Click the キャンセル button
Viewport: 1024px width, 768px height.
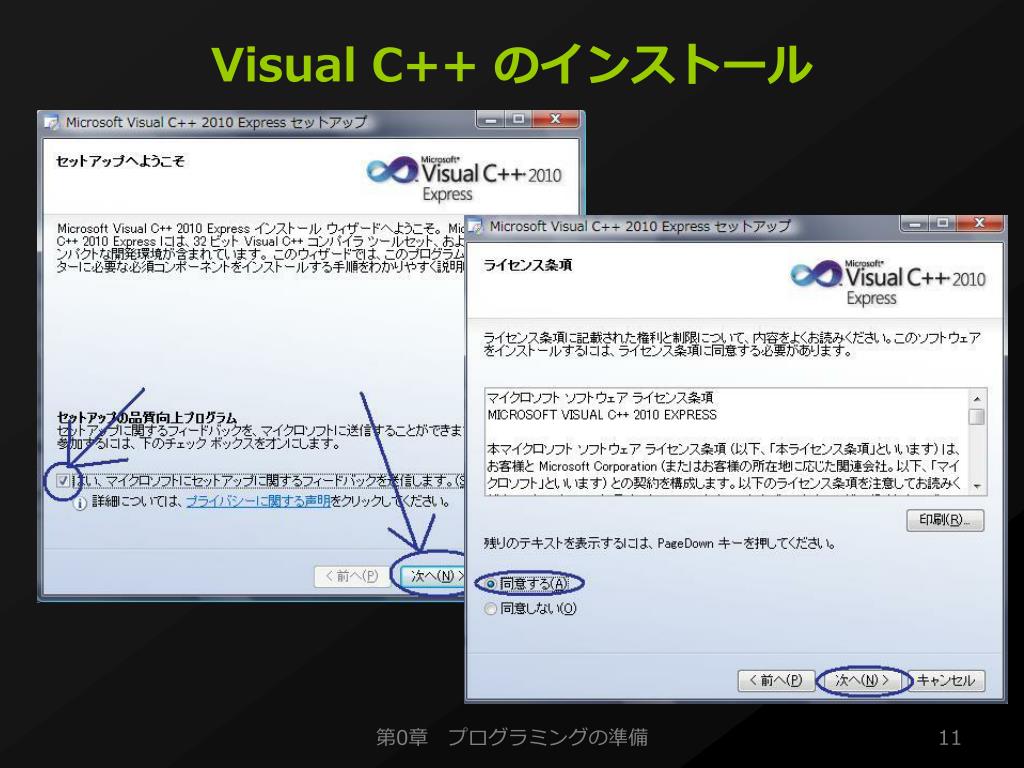pyautogui.click(x=946, y=680)
